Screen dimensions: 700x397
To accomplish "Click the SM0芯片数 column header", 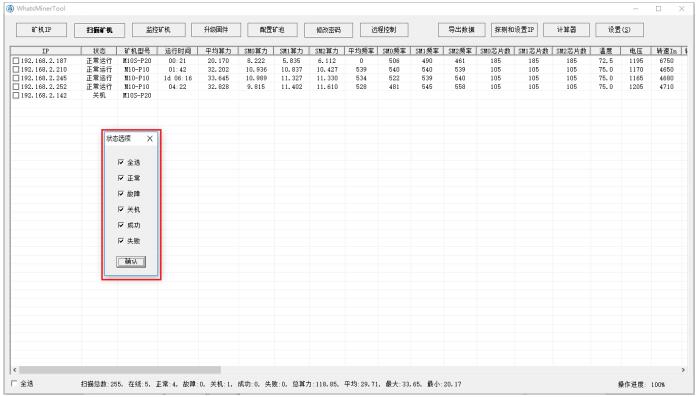I will pos(496,51).
